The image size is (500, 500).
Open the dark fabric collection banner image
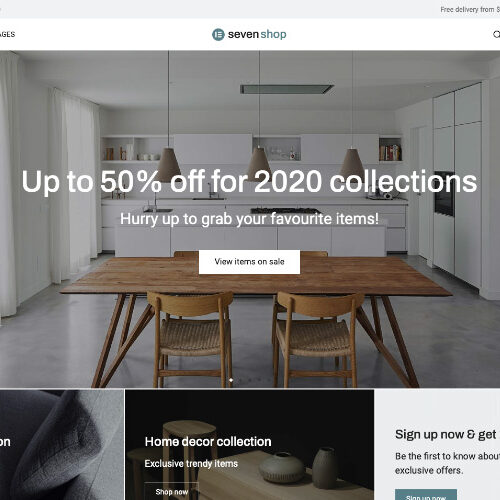pyautogui.click(x=62, y=445)
